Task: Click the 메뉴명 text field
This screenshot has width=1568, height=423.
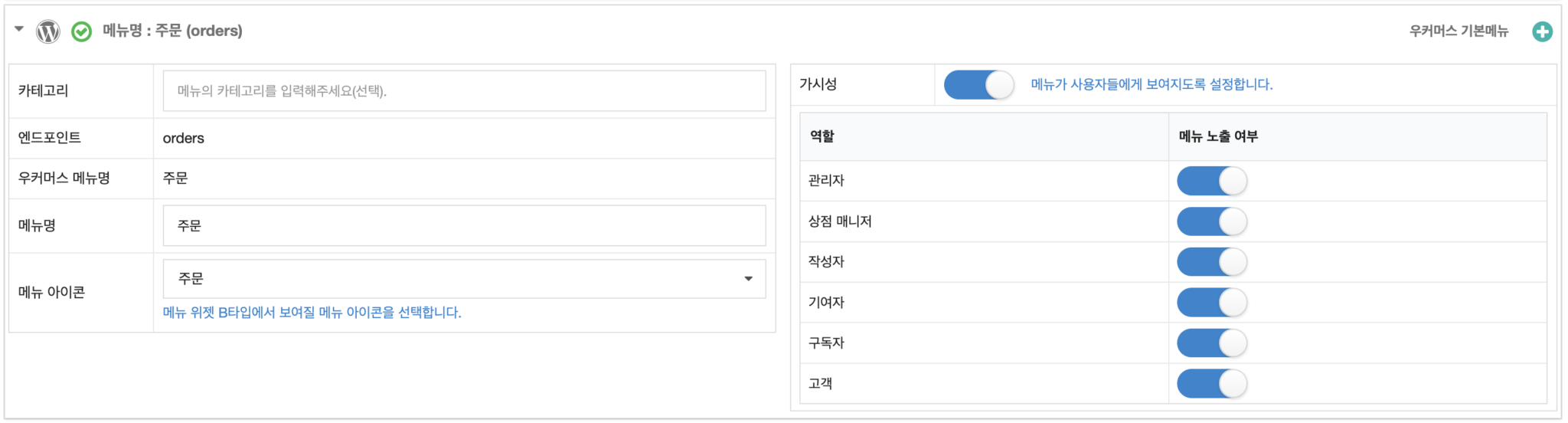Action: tap(464, 226)
